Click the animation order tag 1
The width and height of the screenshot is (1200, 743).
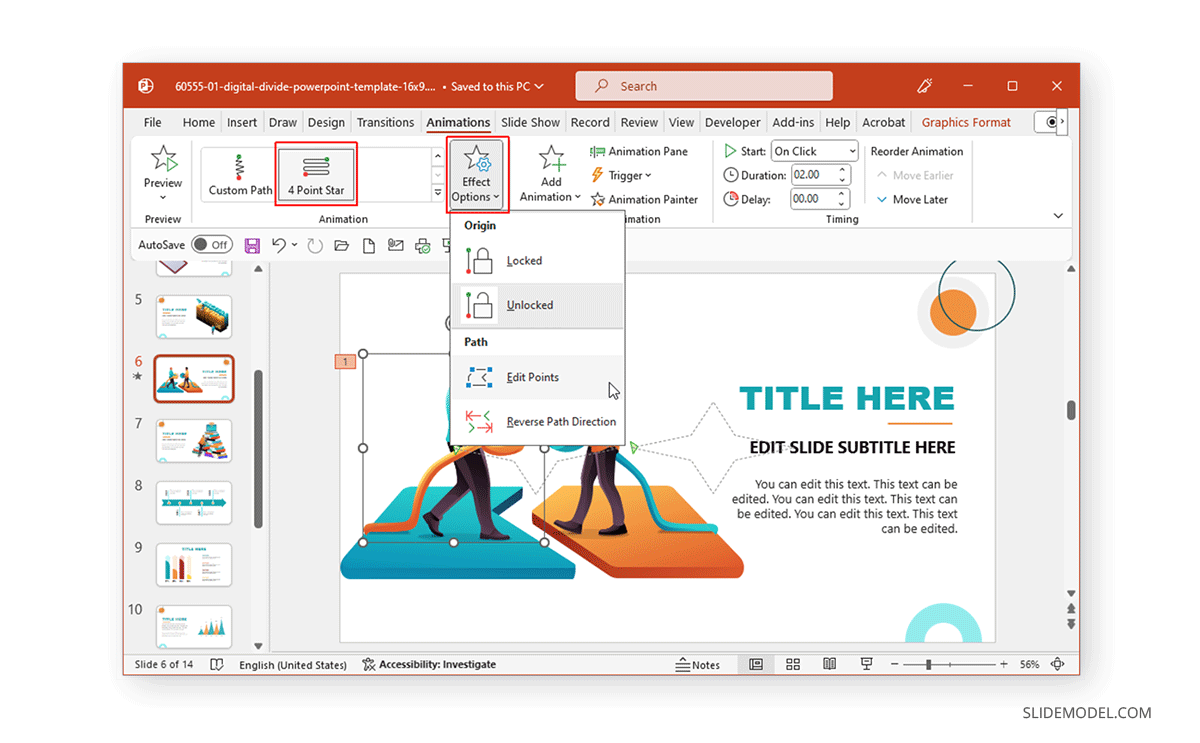pyautogui.click(x=345, y=362)
